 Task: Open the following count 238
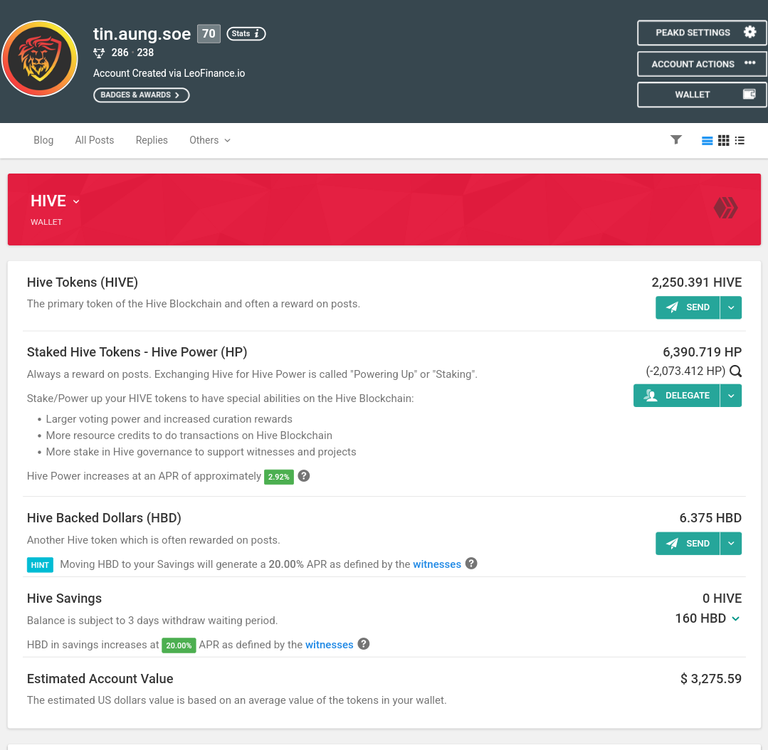point(145,52)
